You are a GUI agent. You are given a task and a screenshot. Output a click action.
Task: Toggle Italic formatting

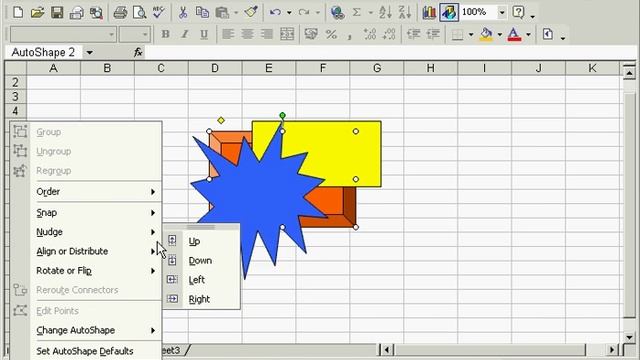(184, 34)
